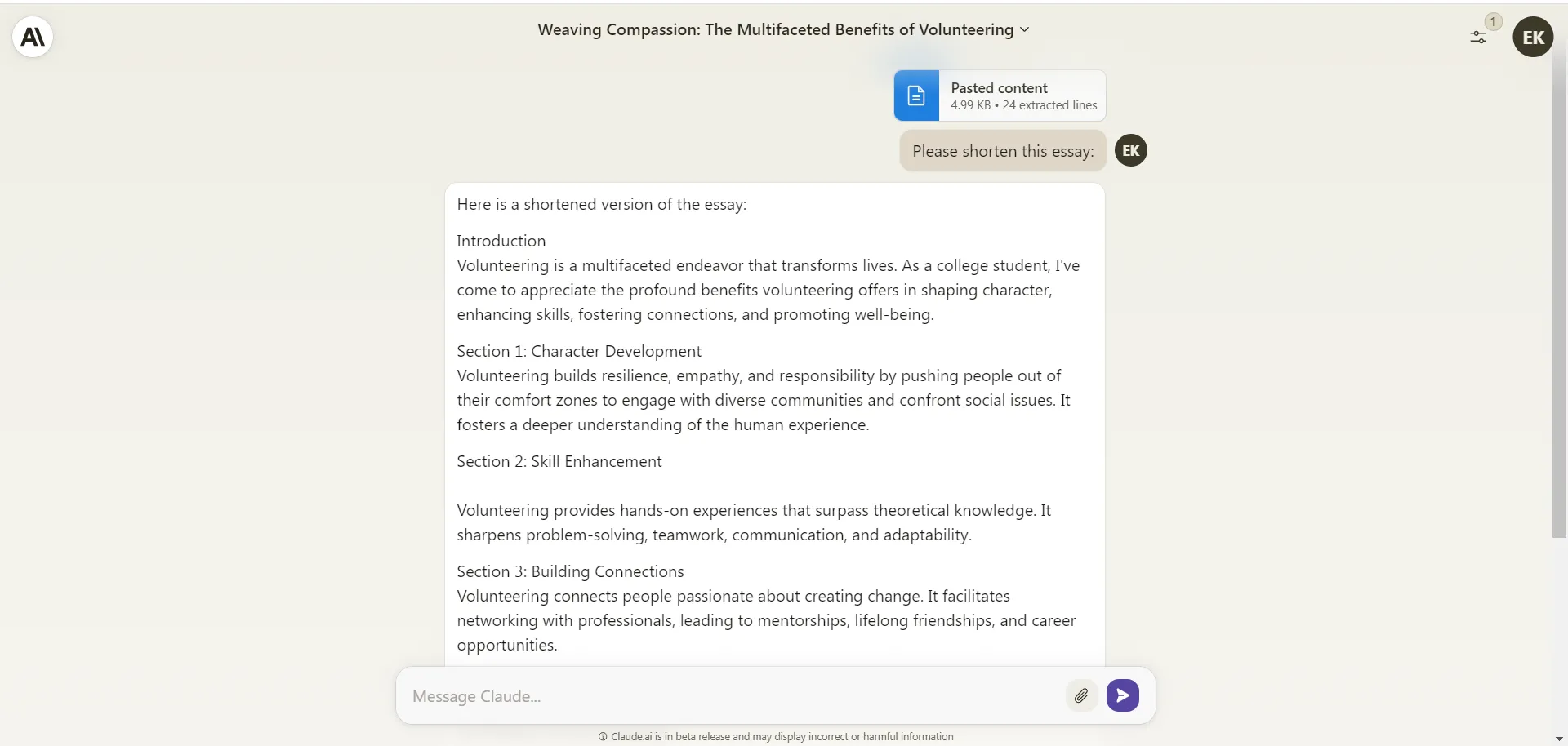The height and width of the screenshot is (746, 1568).
Task: Click the scrollbar down arrow
Action: pyautogui.click(x=1559, y=739)
